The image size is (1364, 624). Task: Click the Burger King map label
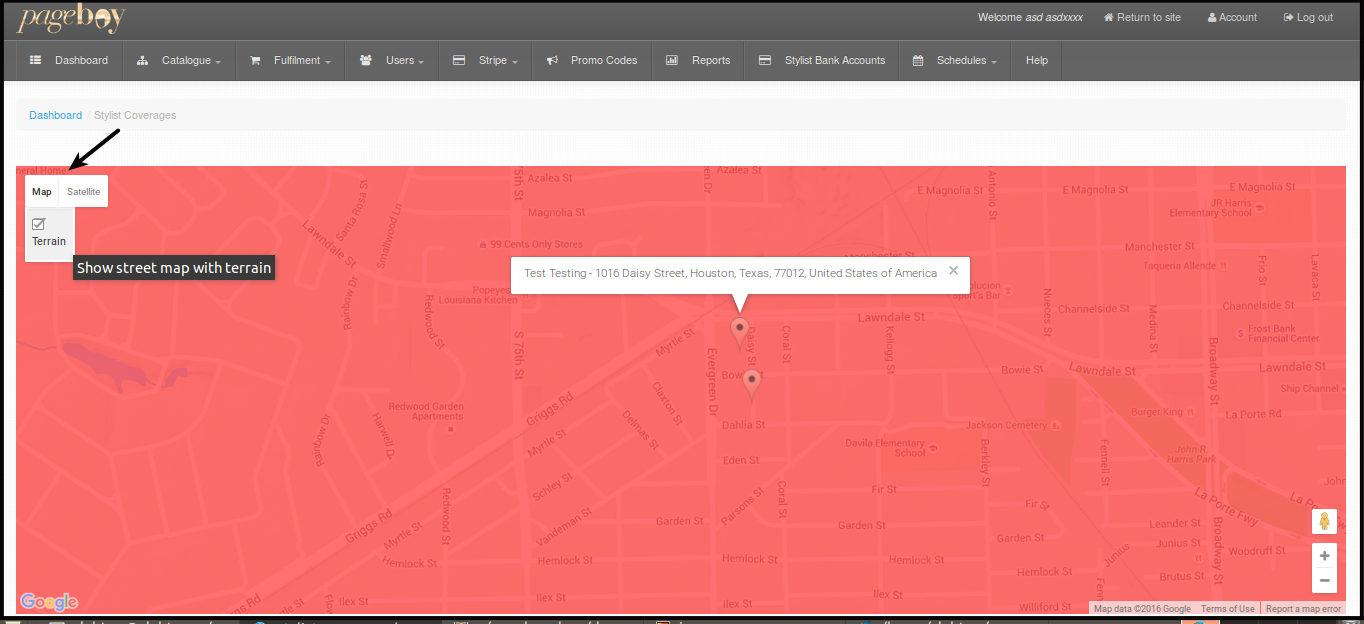[x=1157, y=411]
